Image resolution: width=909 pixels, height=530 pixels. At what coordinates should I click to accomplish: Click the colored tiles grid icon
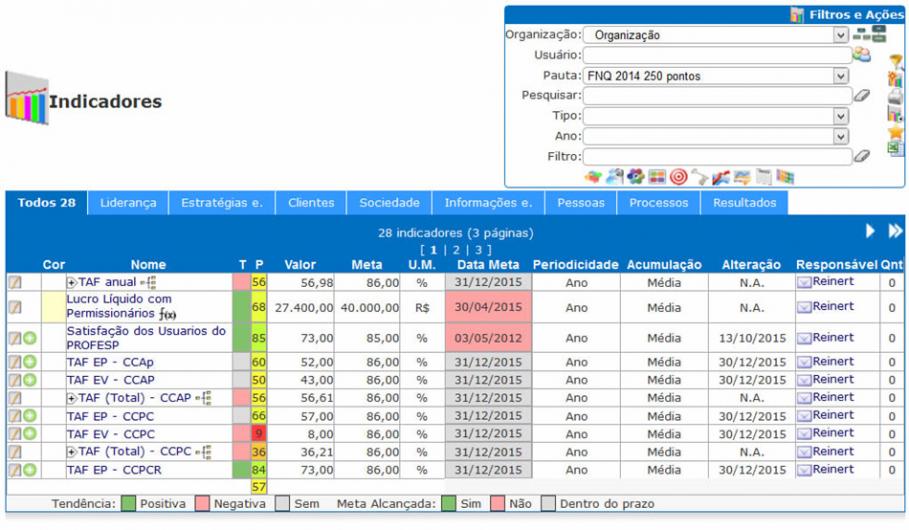click(657, 176)
